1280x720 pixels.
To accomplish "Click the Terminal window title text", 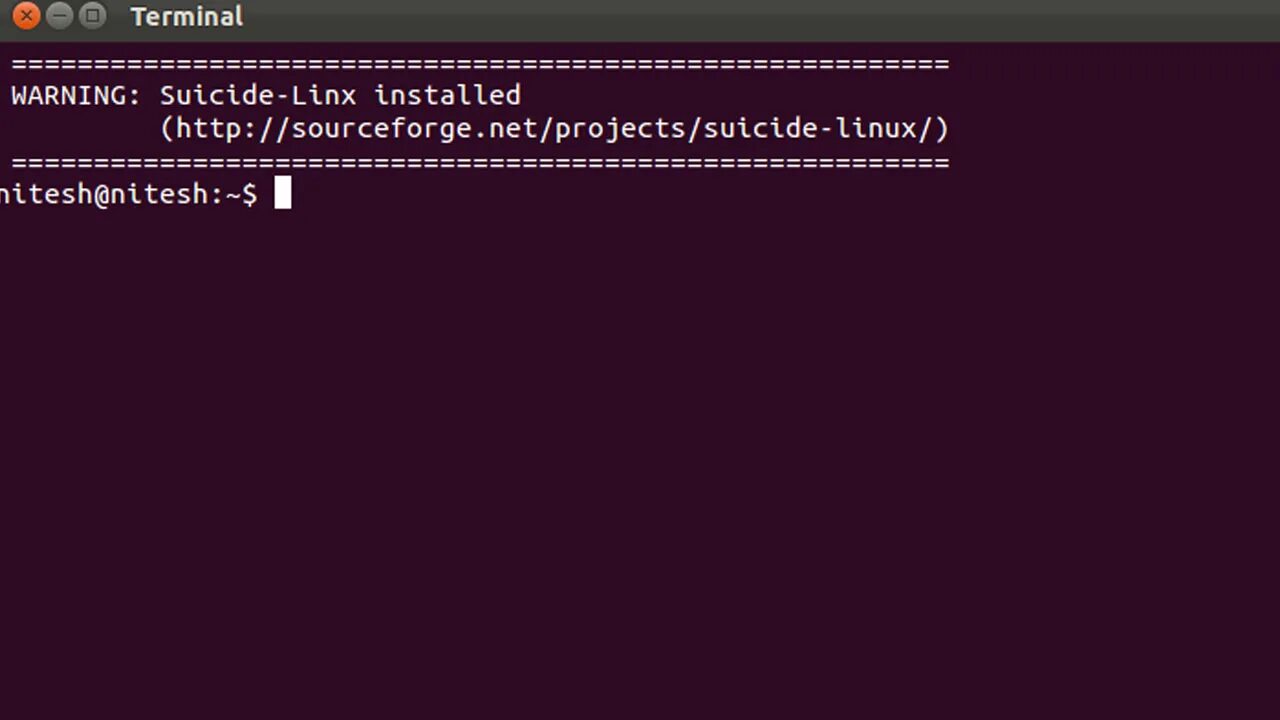I will 187,17.
